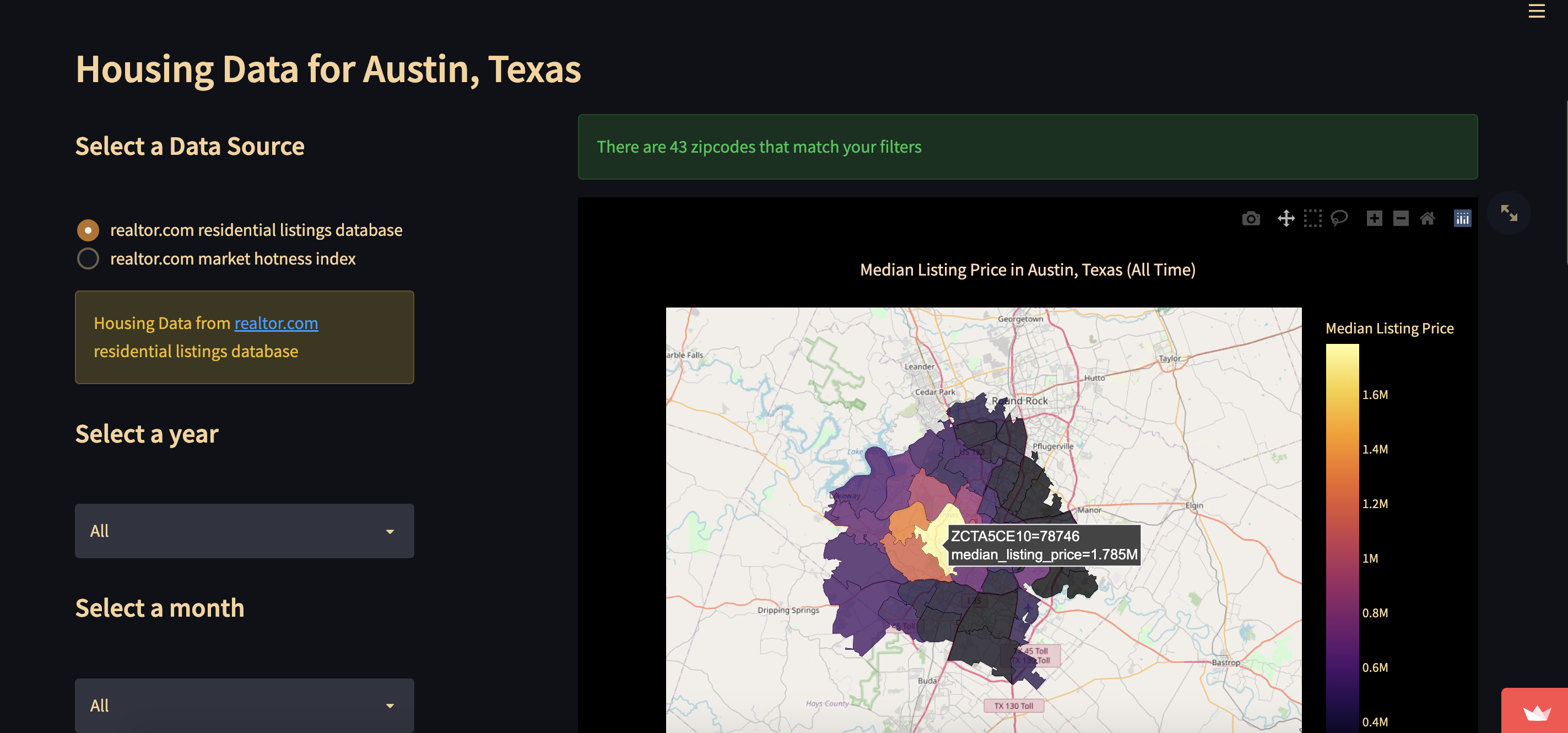
Task: Activate the Lasso Select tool
Action: coord(1339,218)
